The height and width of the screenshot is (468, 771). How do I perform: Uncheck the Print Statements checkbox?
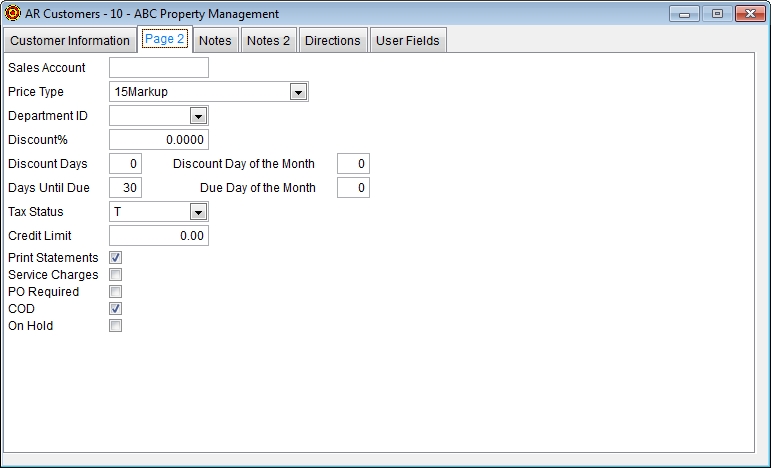[x=116, y=258]
